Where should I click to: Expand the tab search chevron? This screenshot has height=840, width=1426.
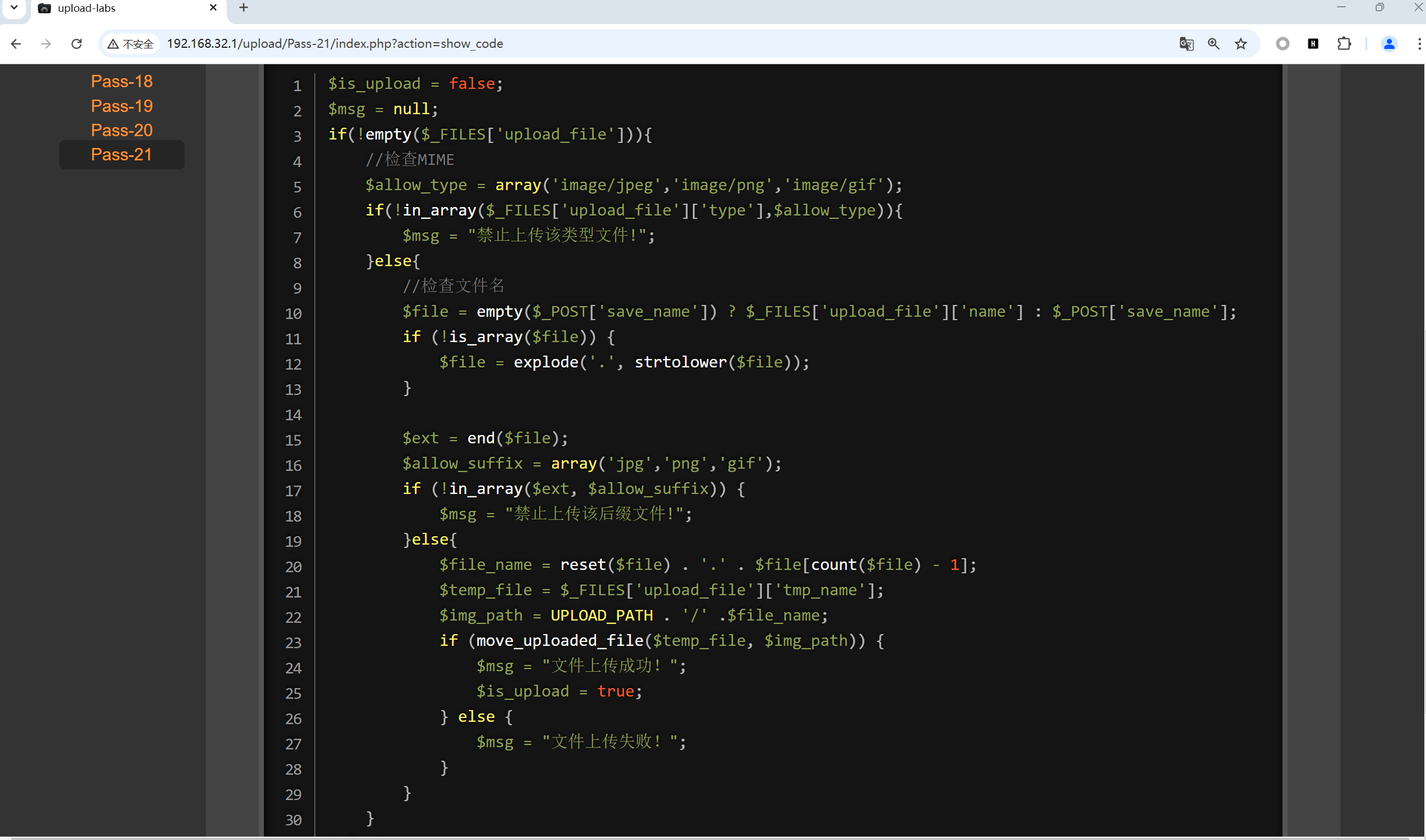(x=14, y=8)
